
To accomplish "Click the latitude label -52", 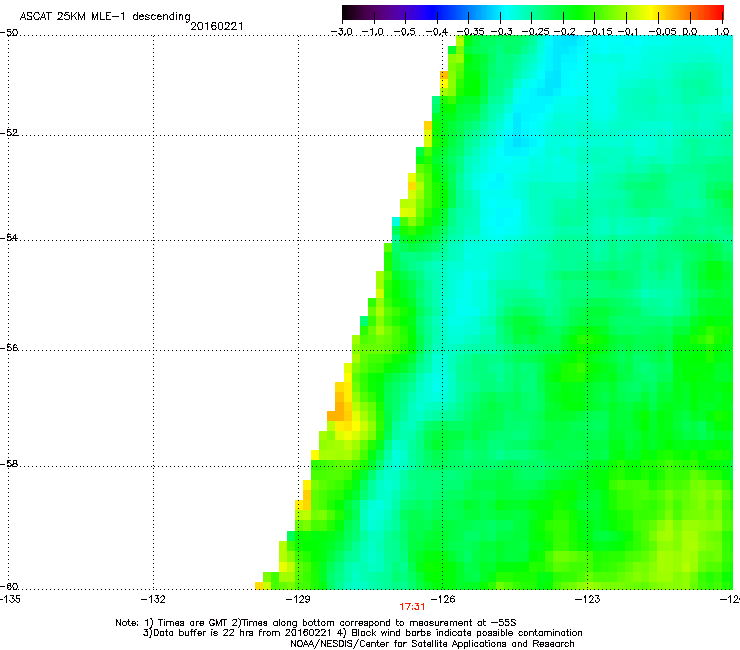I will pos(9,133).
